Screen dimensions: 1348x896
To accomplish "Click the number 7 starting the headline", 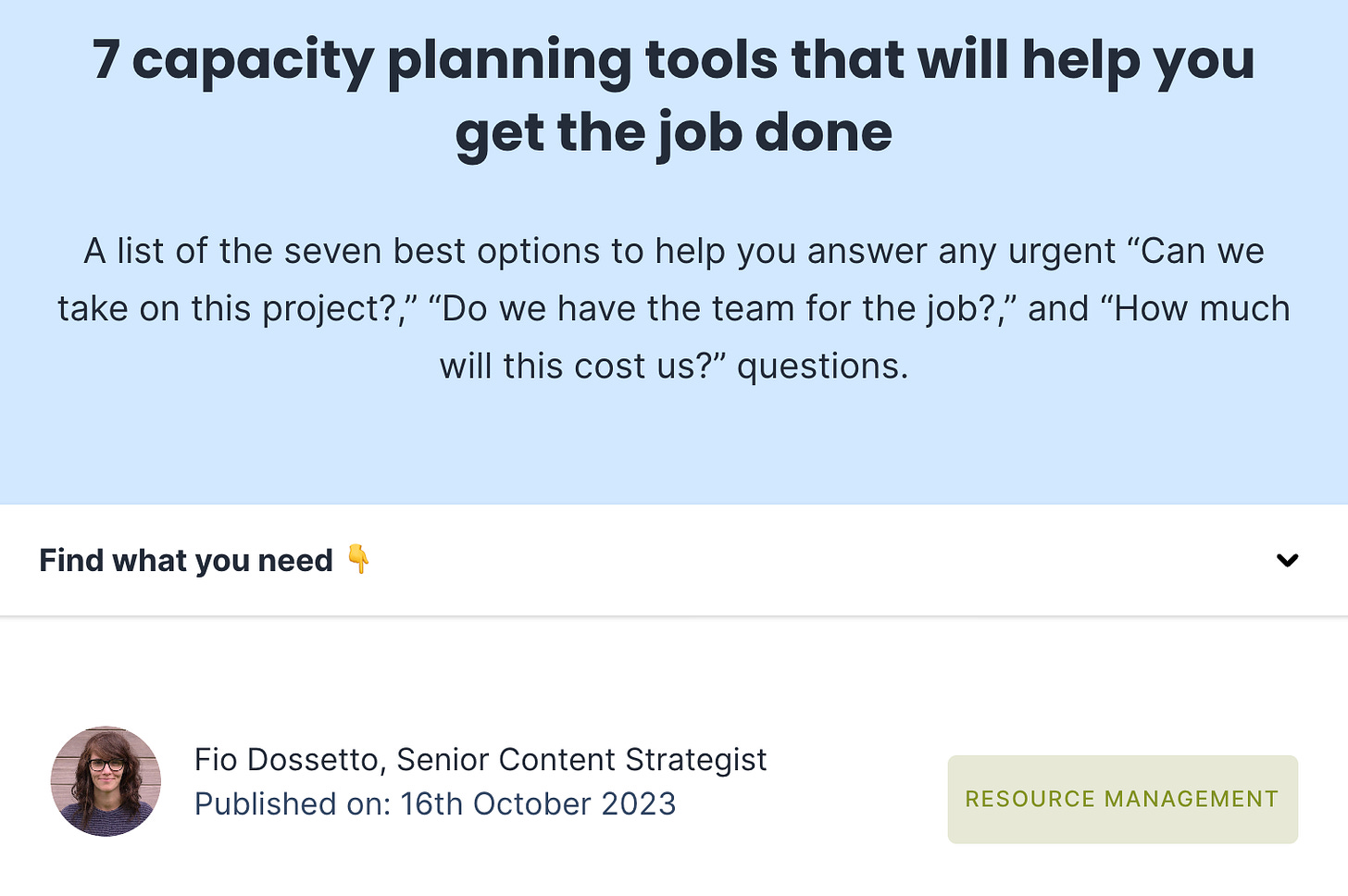I will pyautogui.click(x=106, y=61).
